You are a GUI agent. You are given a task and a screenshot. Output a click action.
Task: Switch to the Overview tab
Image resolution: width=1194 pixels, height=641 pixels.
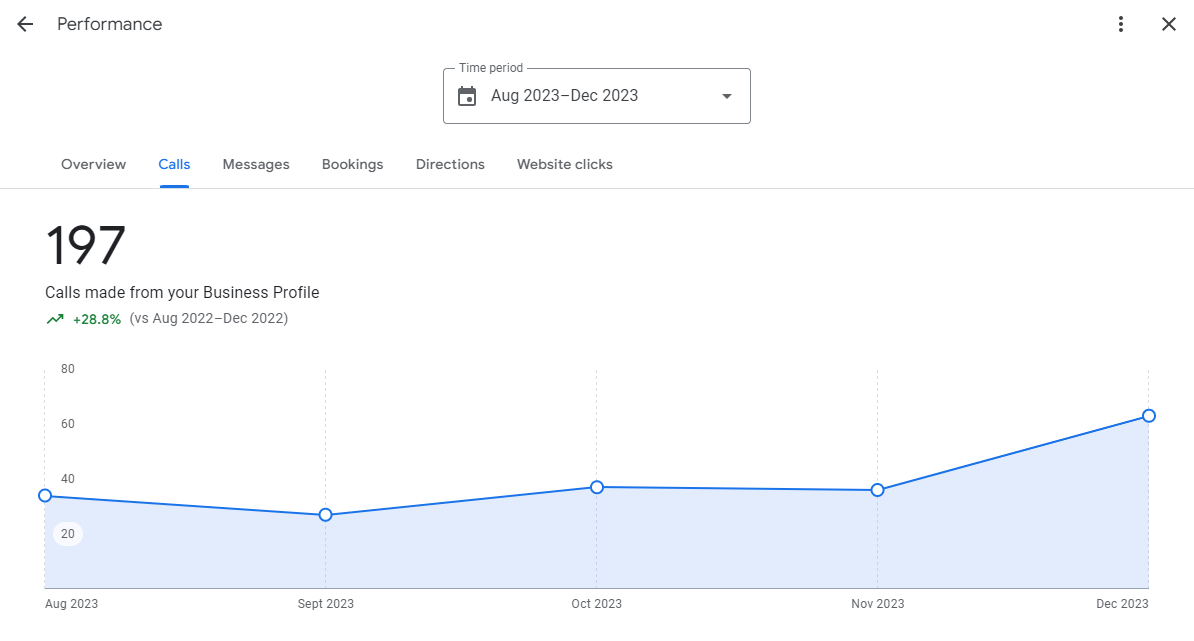point(93,164)
